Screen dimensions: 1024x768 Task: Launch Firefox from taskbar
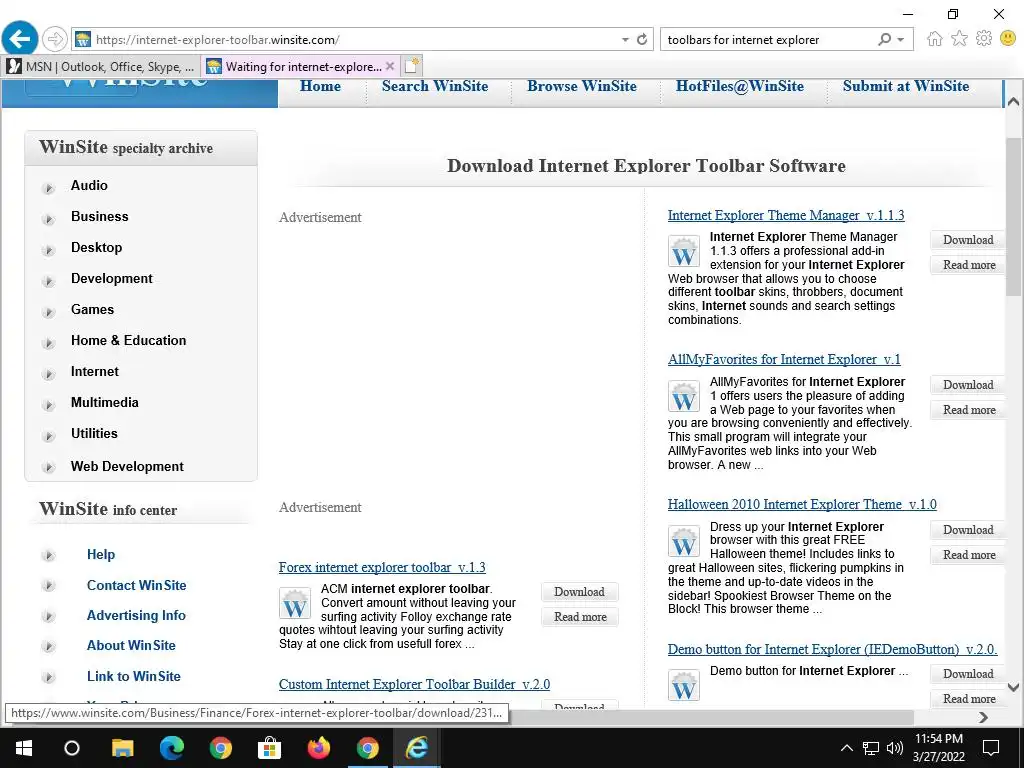coord(319,748)
